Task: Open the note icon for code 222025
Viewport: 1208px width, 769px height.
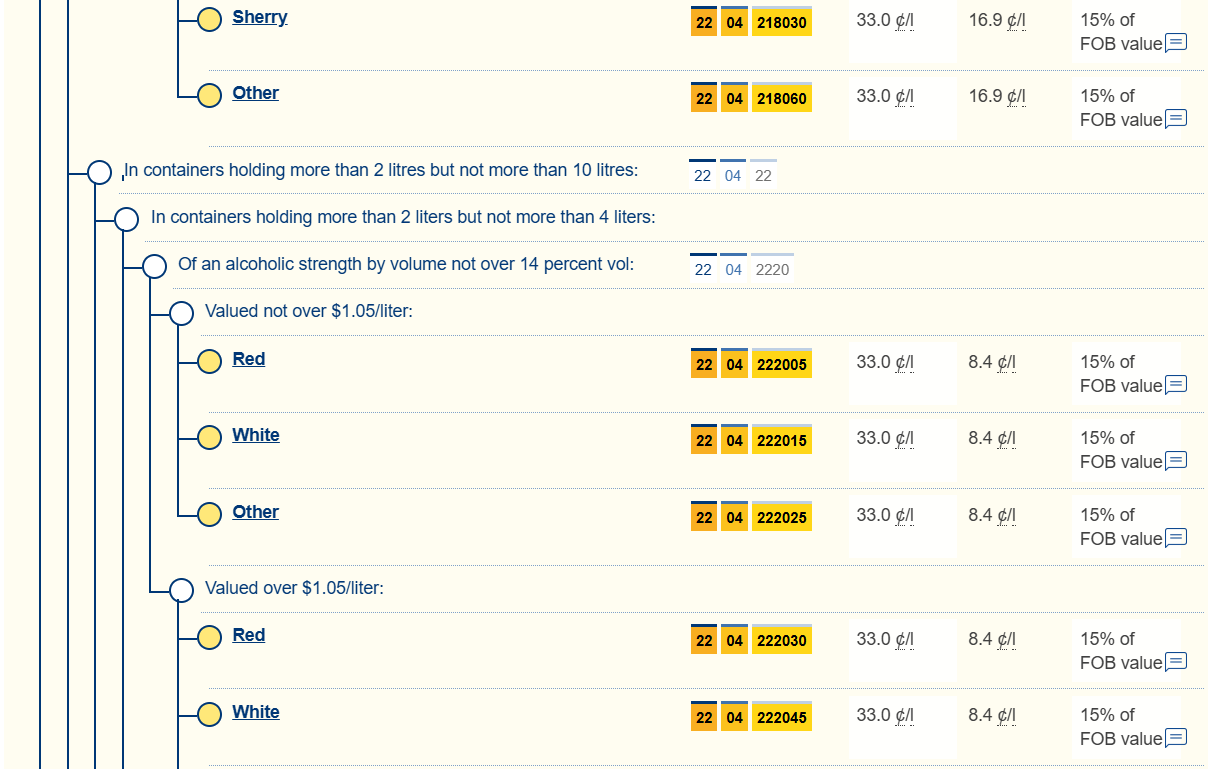Action: point(1176,538)
